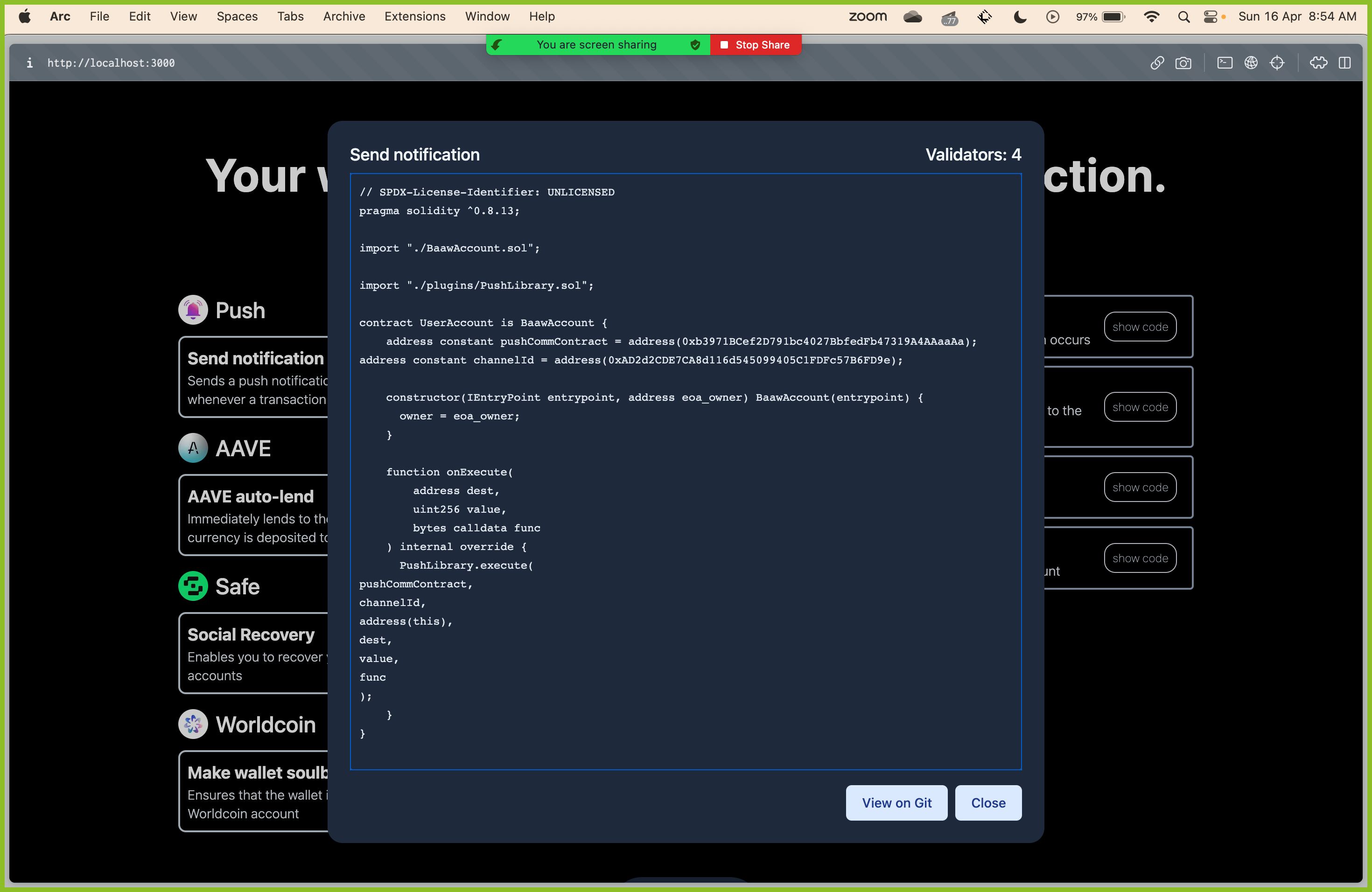Screen dimensions: 1372x892
Task: Click the sync arrows menu bar icon
Action: click(x=985, y=16)
